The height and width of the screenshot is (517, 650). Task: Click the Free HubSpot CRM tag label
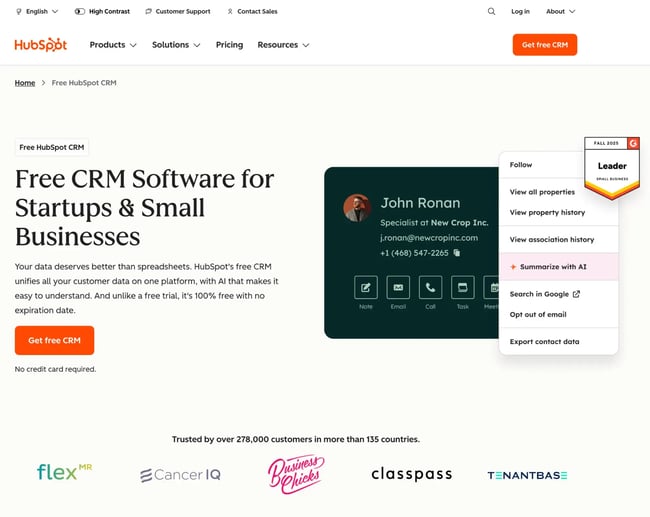(52, 147)
